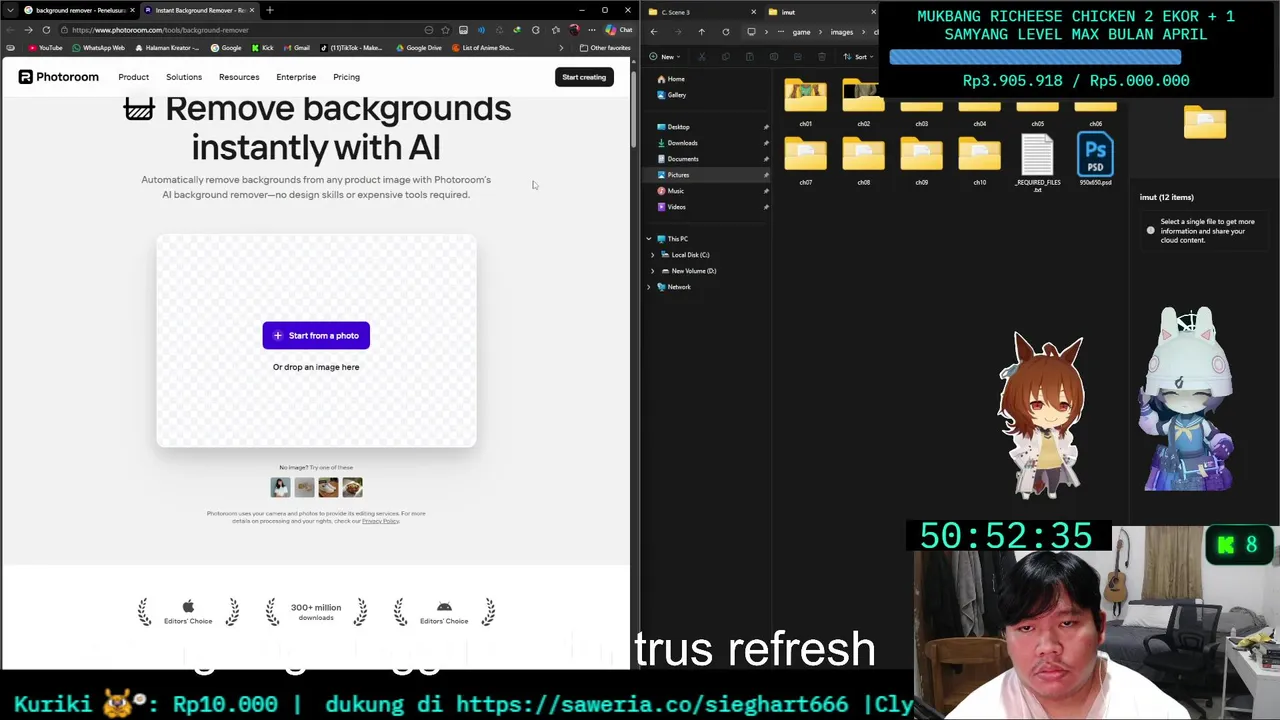Viewport: 1280px width, 720px height.
Task: Open a new browser tab
Action: [x=270, y=10]
